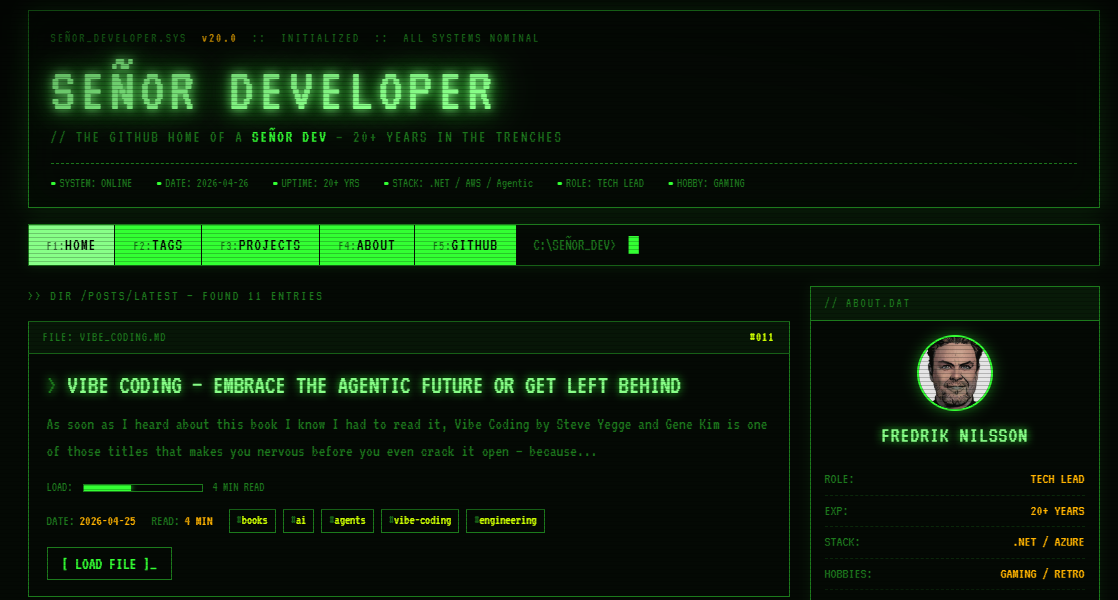This screenshot has height=600, width=1118.
Task: Select the F4:ABOUT tab
Action: [366, 244]
